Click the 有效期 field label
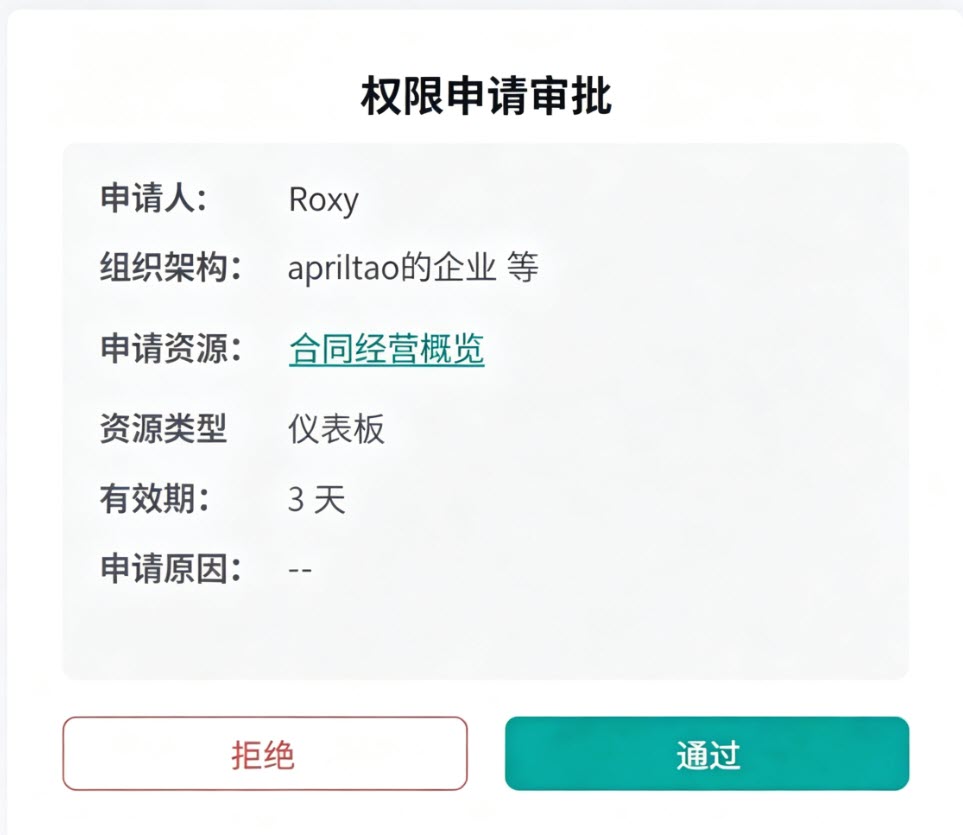Screen dimensions: 963x835 (x=155, y=498)
